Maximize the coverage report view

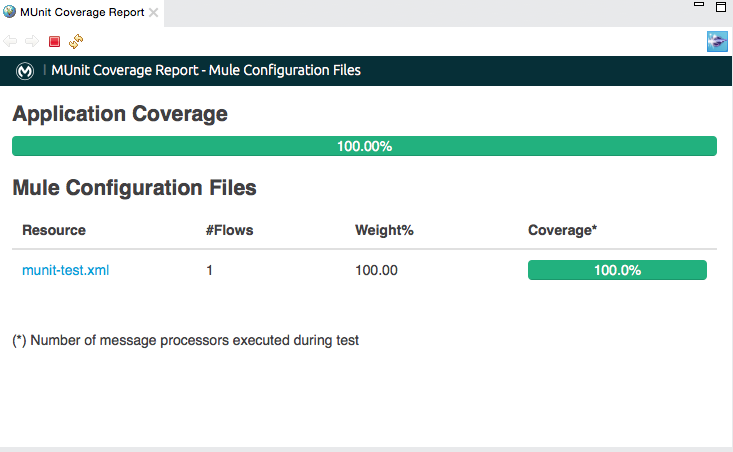click(x=720, y=6)
